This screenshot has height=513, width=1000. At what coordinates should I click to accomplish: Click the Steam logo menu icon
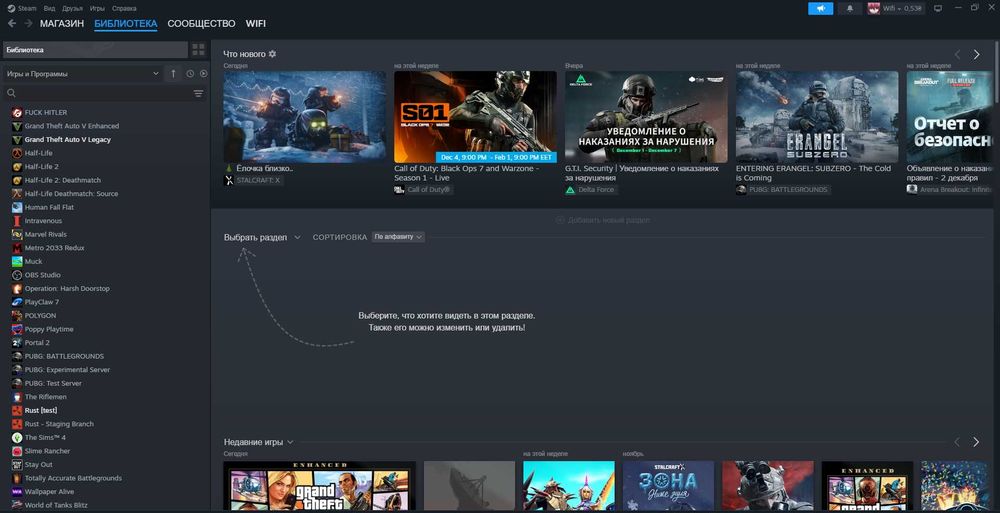[11, 8]
